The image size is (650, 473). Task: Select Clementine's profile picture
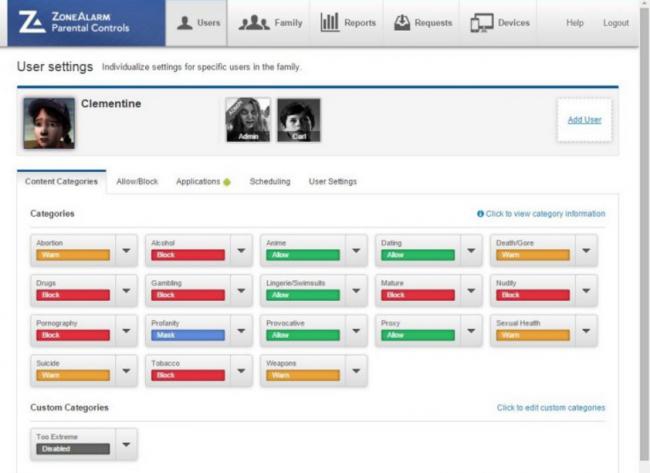(x=49, y=123)
